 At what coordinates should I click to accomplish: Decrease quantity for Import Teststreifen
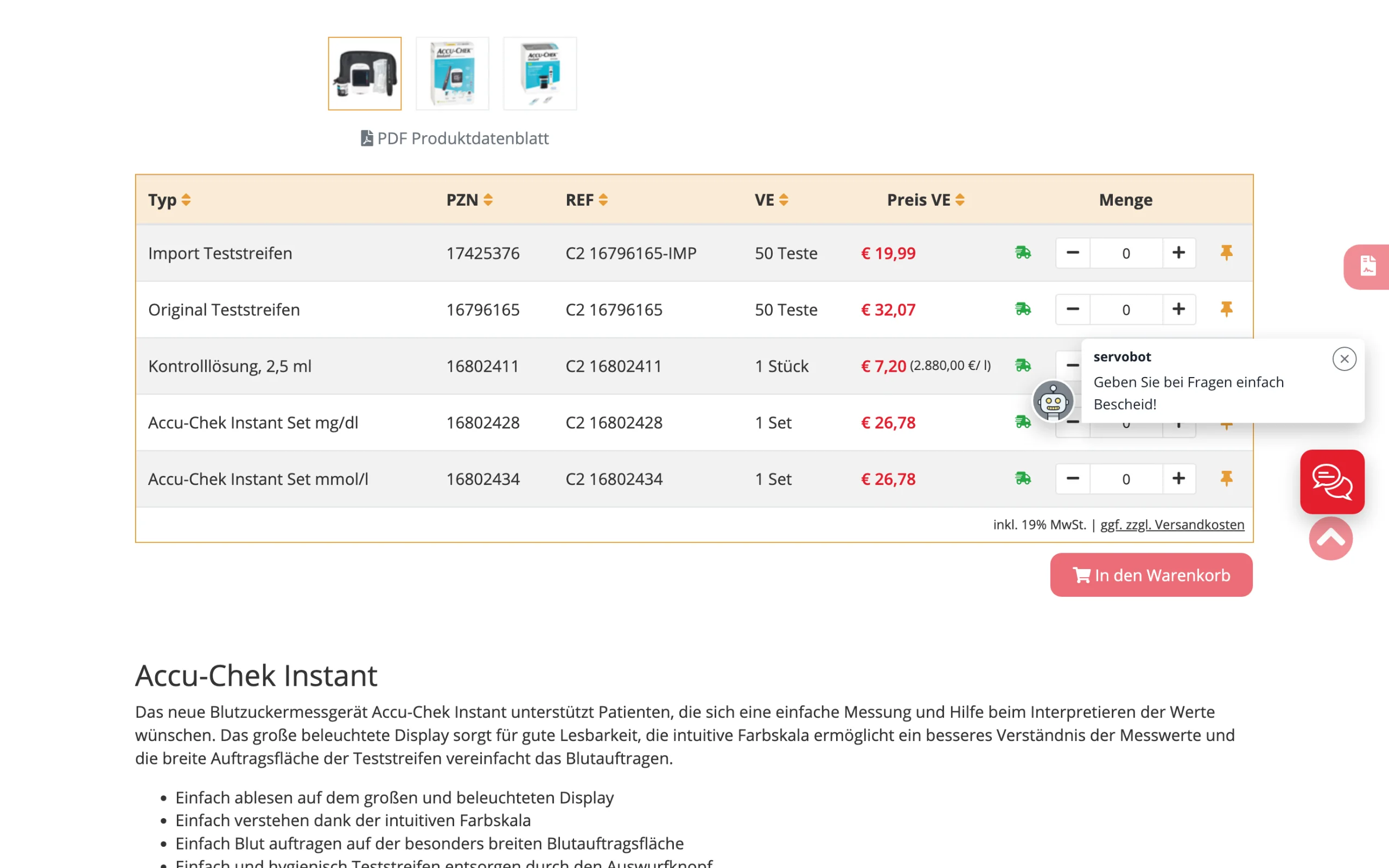point(1073,253)
